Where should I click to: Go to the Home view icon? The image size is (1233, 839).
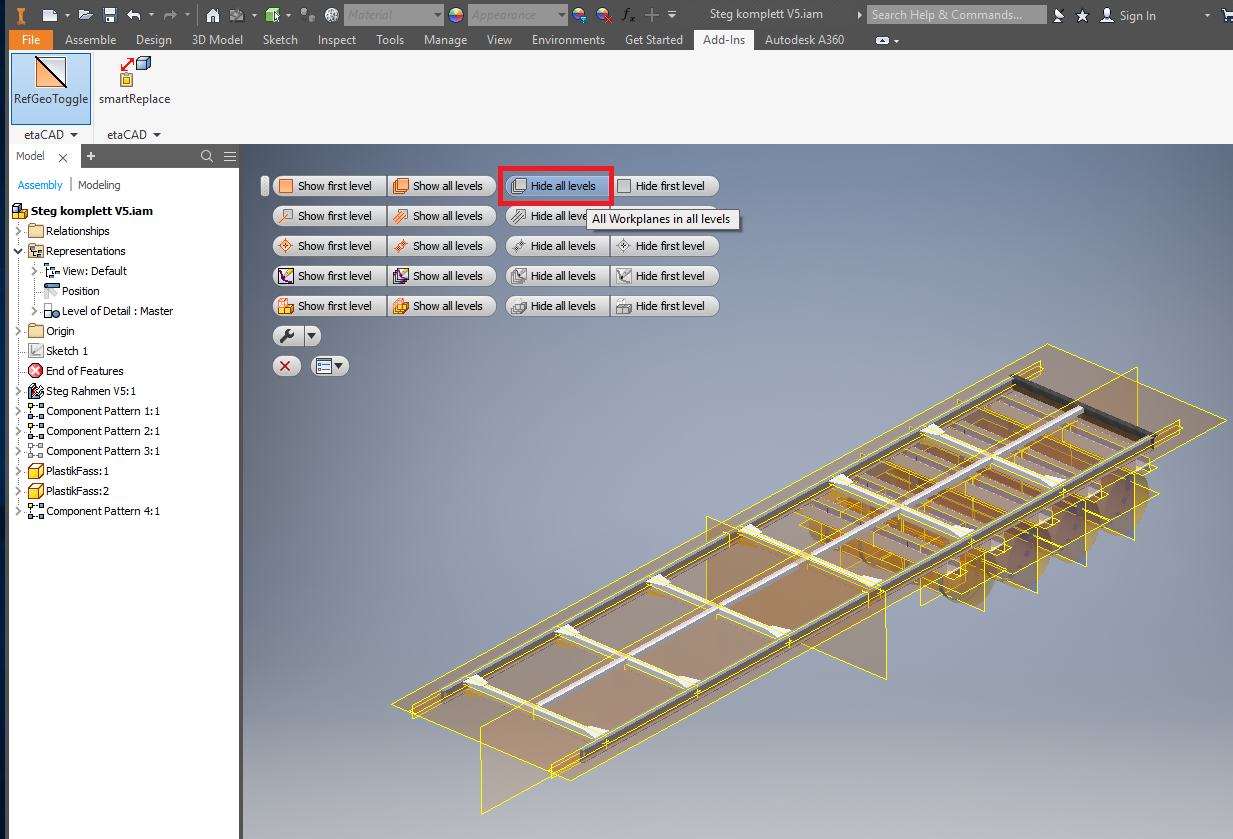click(213, 15)
